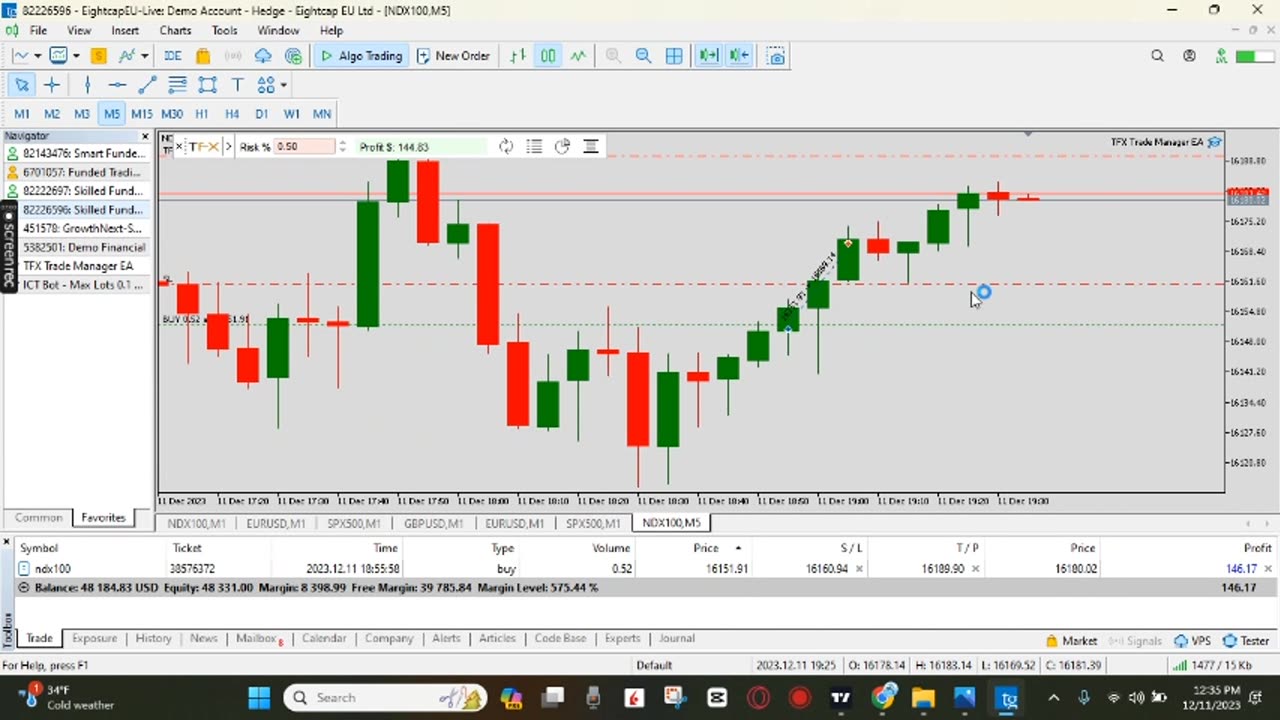The width and height of the screenshot is (1280, 720).
Task: Select the D1 timeframe
Action: tap(262, 114)
